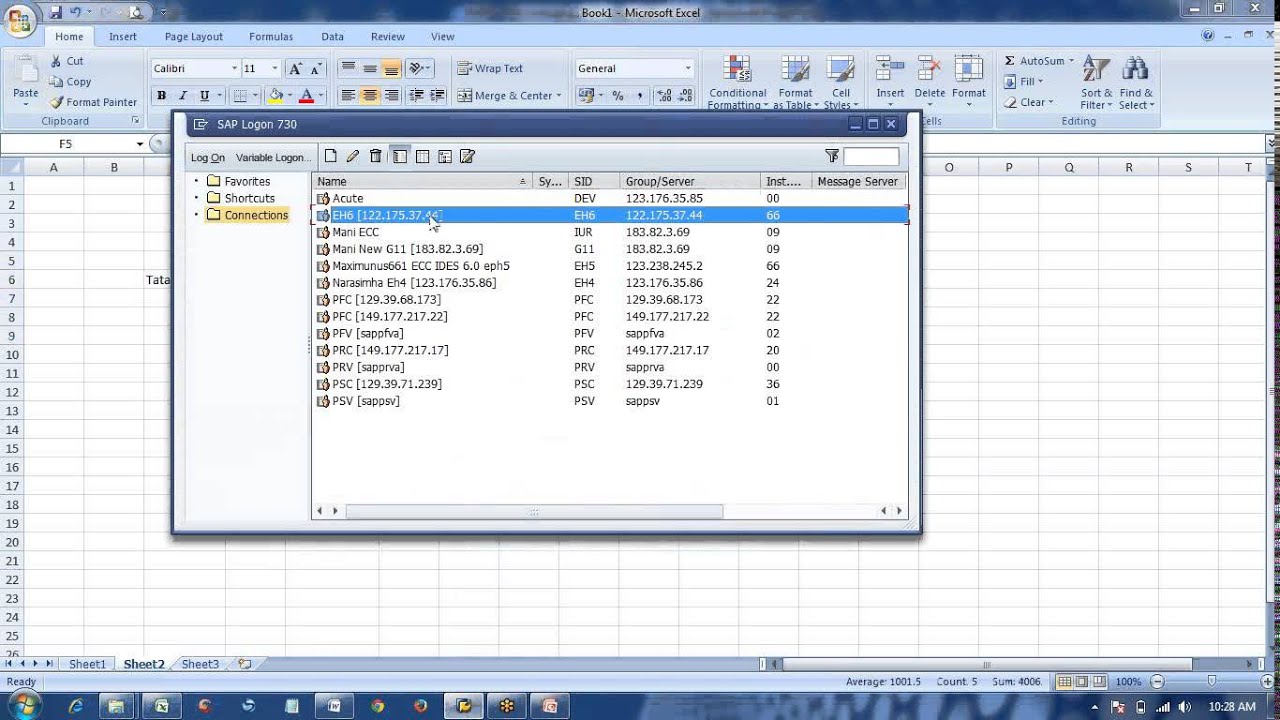Click the filter funnel icon in SAP Logon
This screenshot has height=720, width=1280.
832,156
